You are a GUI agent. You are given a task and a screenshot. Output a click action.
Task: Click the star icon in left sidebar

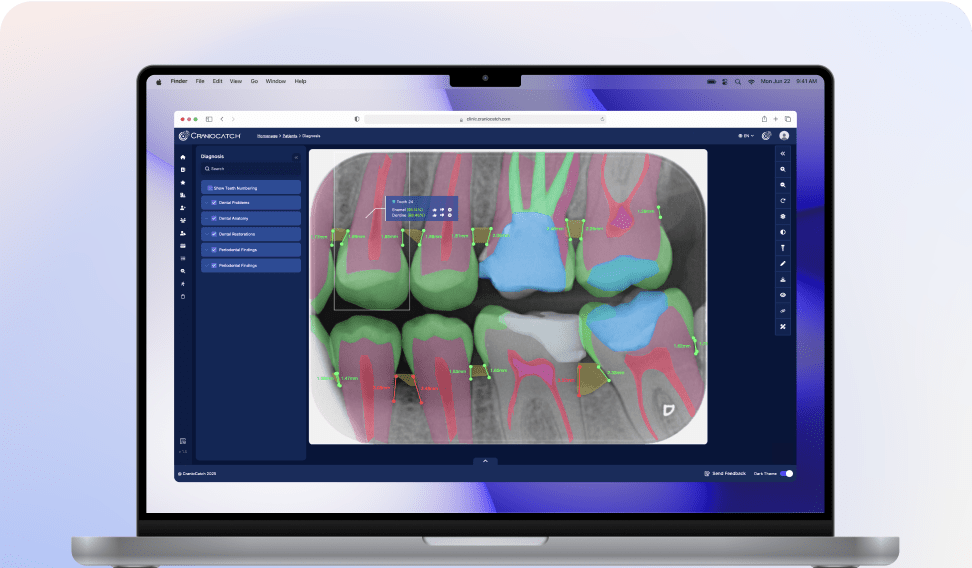tap(183, 183)
